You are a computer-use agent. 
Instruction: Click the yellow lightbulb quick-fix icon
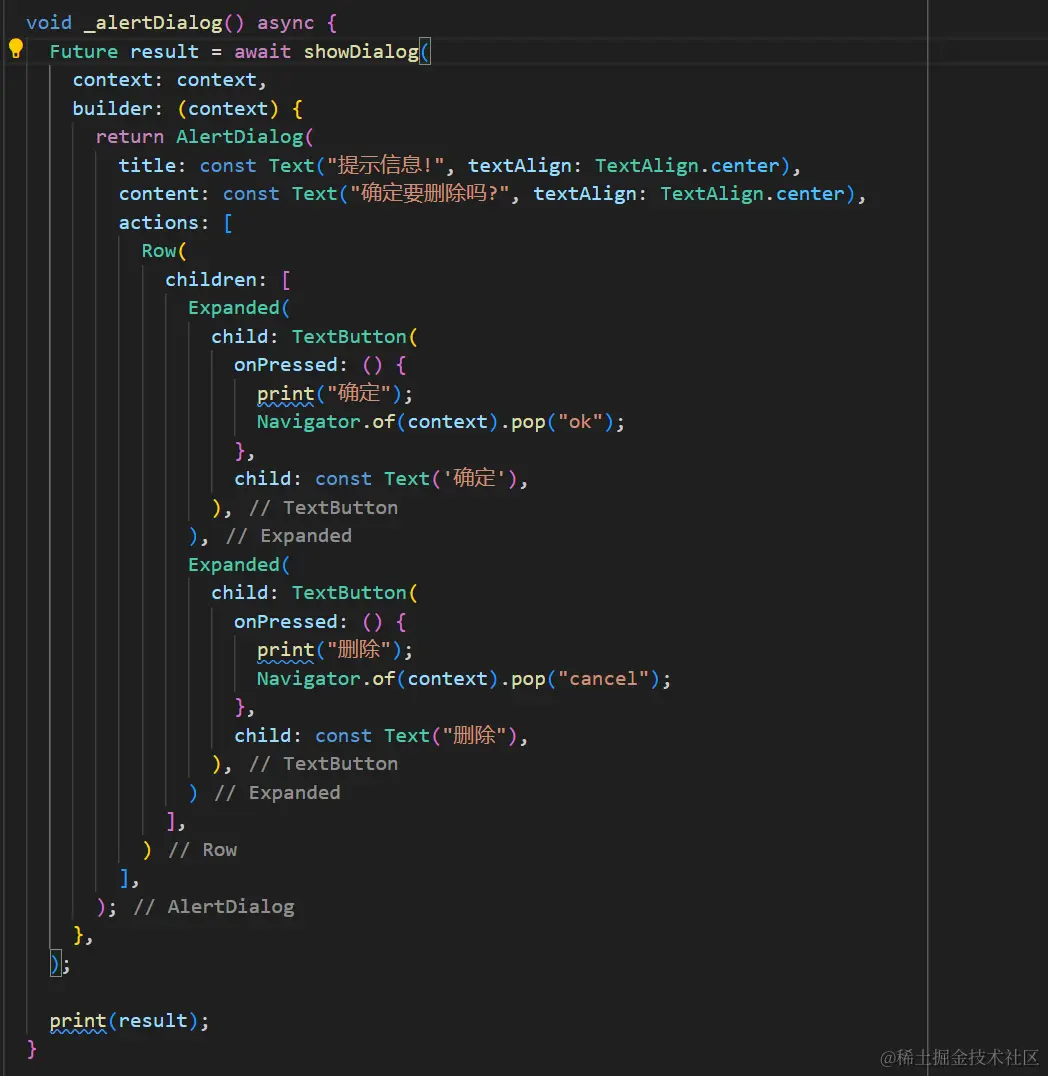click(x=16, y=49)
